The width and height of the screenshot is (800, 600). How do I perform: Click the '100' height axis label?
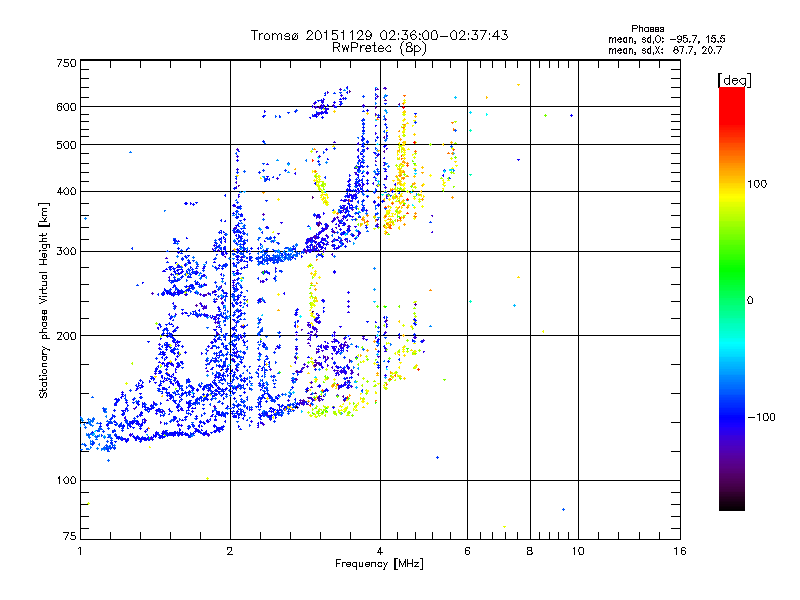click(x=66, y=481)
